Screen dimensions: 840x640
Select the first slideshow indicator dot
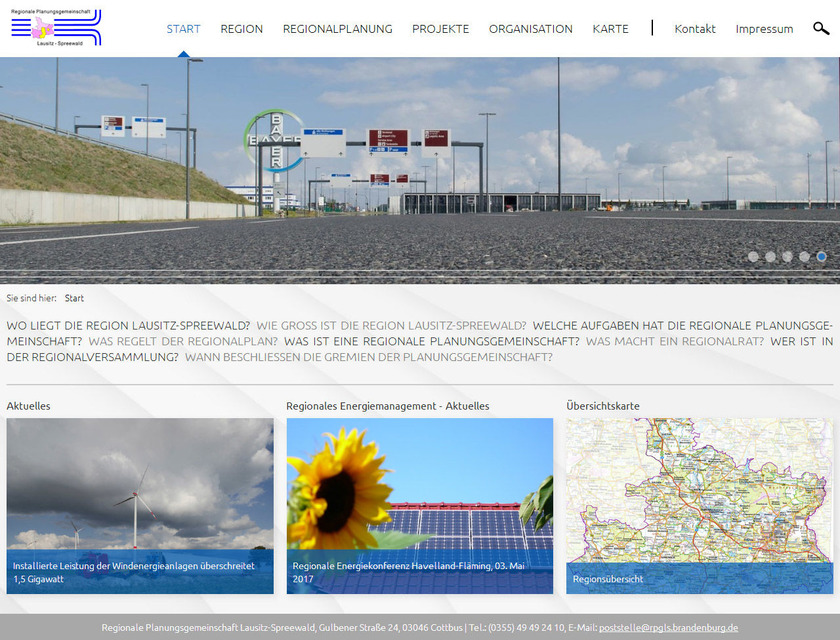tap(753, 257)
